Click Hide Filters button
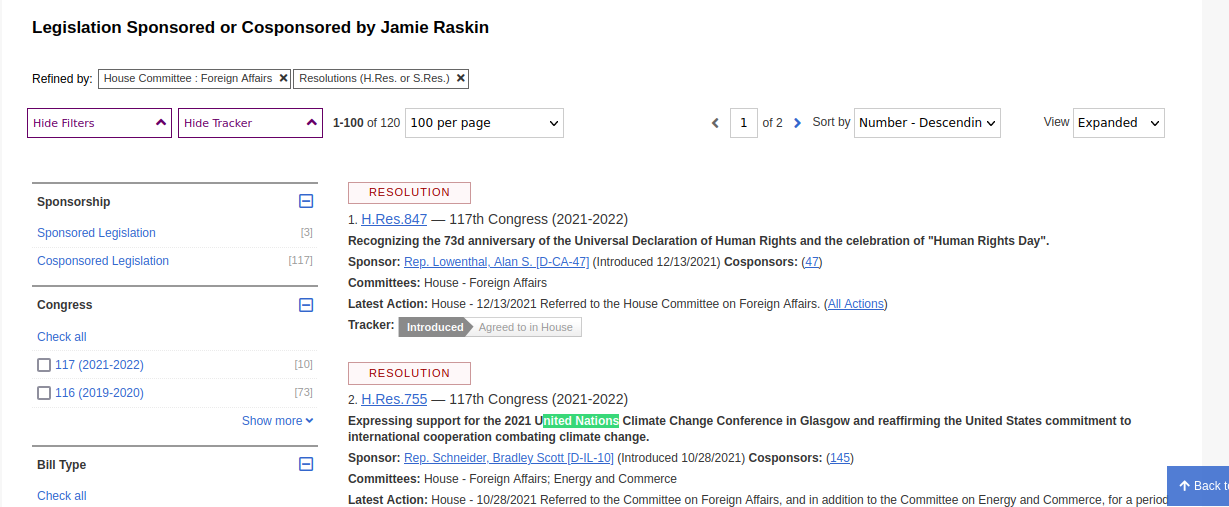Viewport: 1229px width, 507px height. coord(99,123)
